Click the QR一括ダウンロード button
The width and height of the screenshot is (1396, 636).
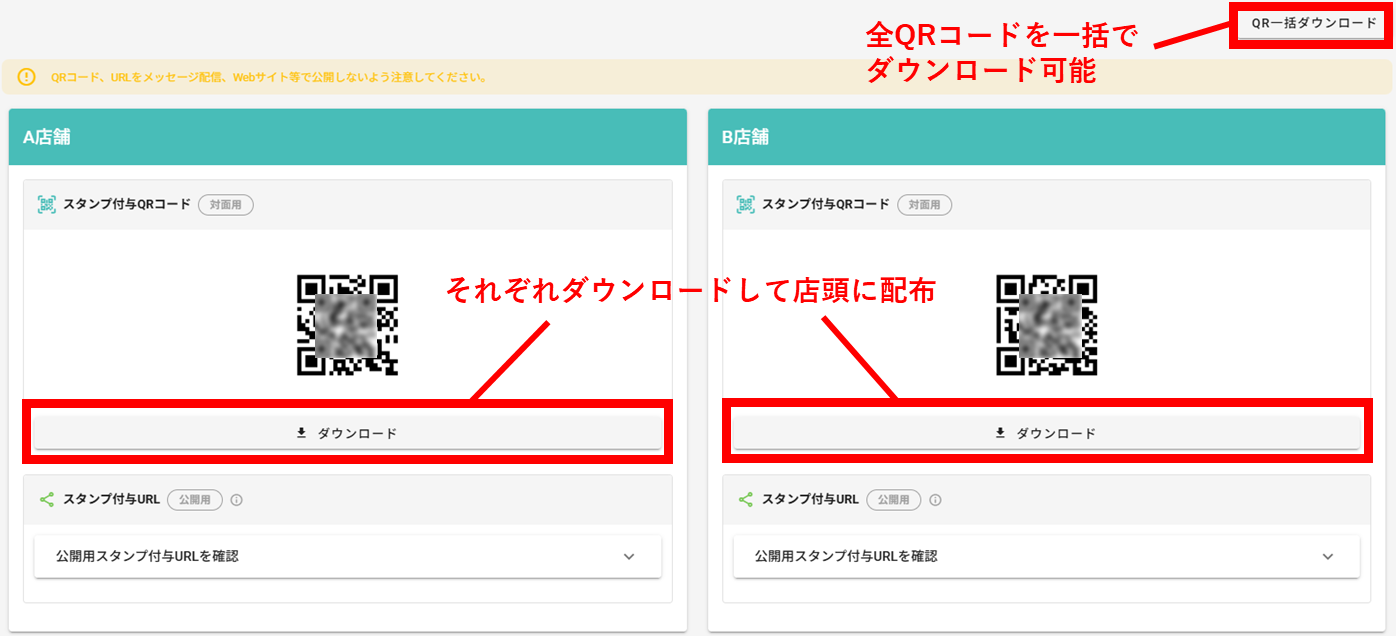click(x=1313, y=23)
